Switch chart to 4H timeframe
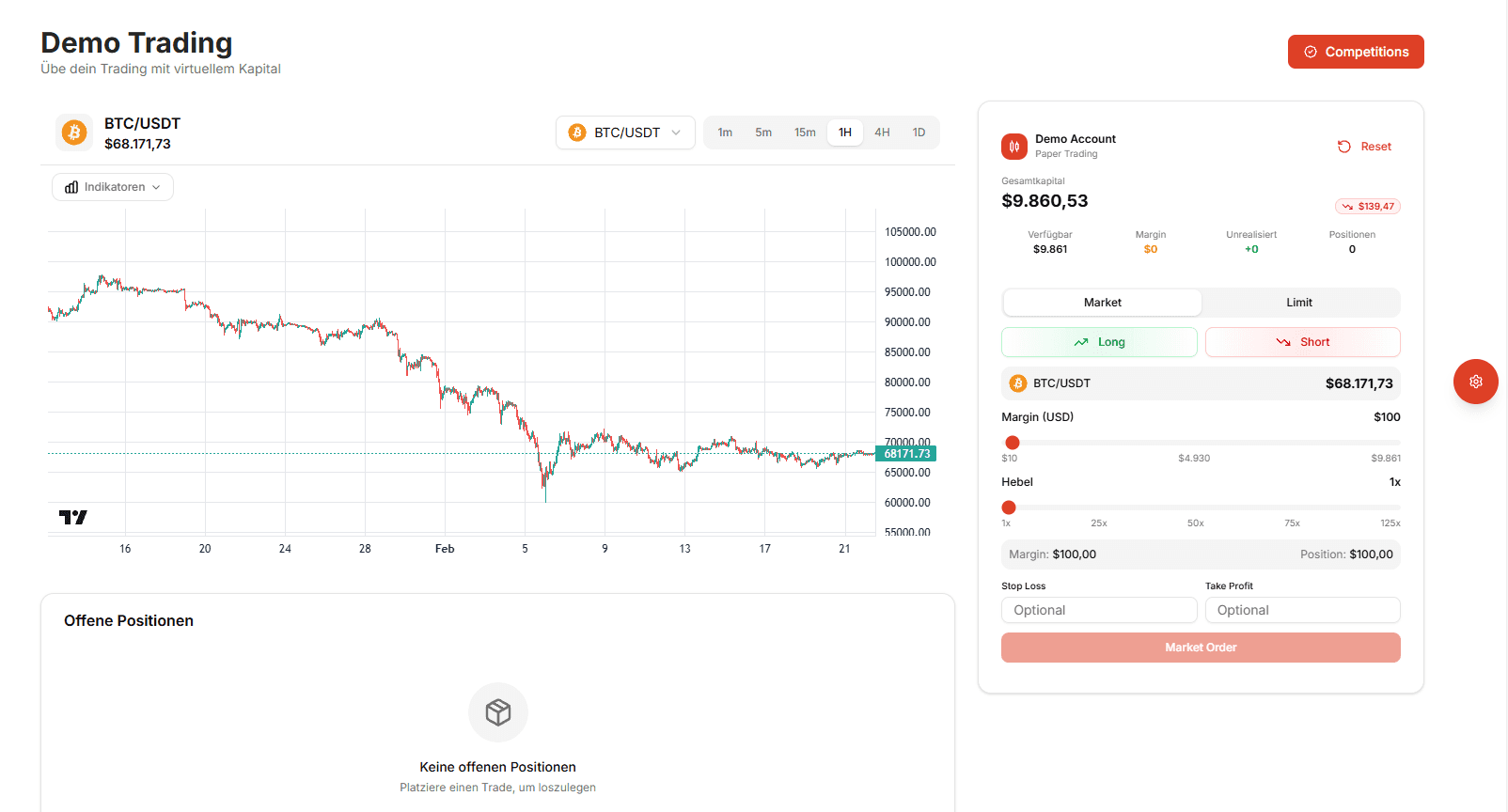The image size is (1508, 812). (882, 133)
